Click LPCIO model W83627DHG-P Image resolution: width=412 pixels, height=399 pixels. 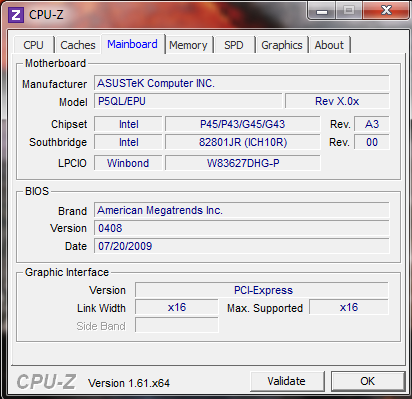243,163
